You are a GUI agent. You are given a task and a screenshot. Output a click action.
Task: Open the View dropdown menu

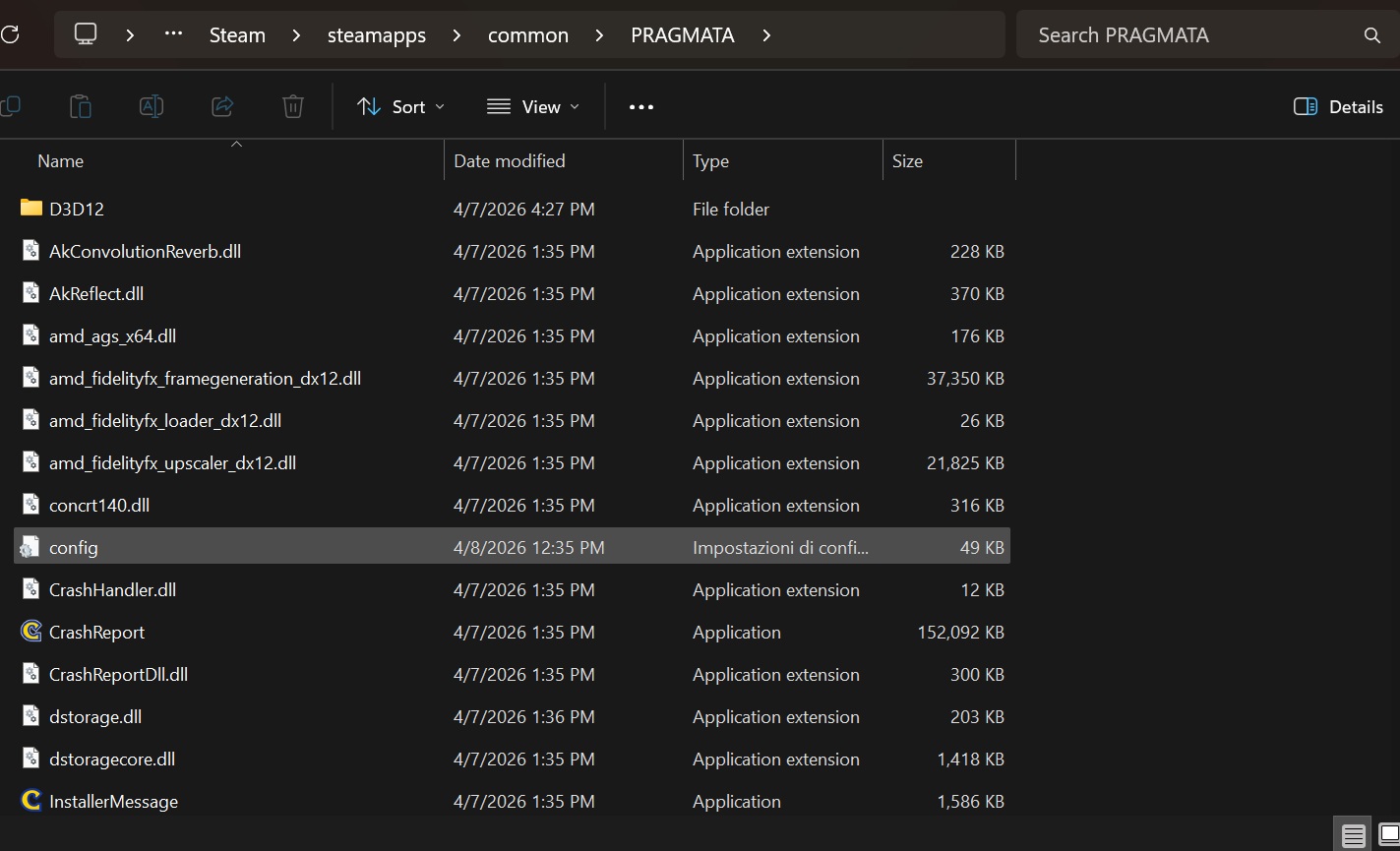click(533, 106)
